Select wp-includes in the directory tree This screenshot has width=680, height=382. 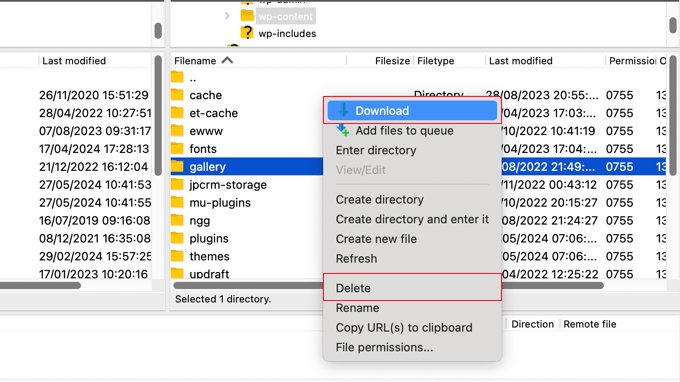coord(287,33)
